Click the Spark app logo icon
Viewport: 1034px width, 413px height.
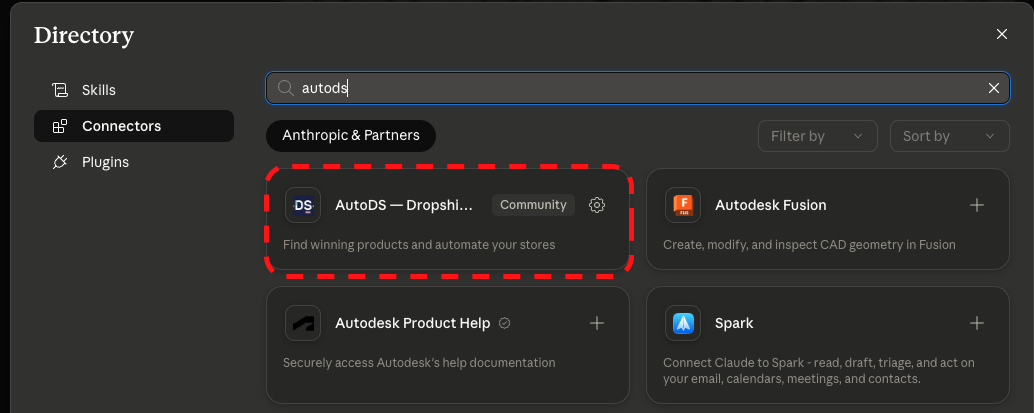pyautogui.click(x=683, y=323)
